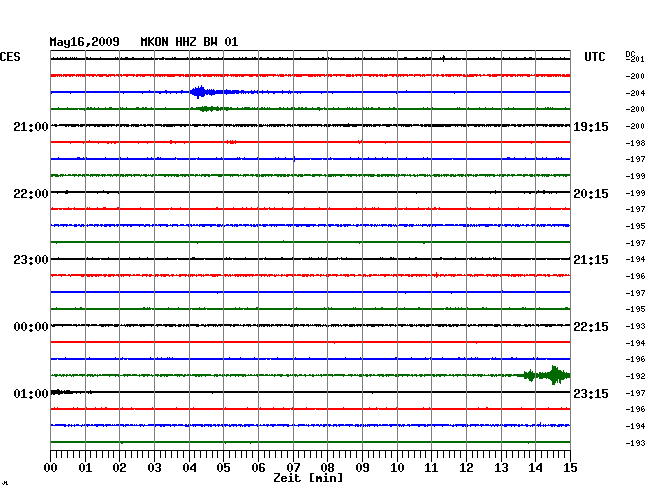Click the 13 minute axis label

(501, 467)
